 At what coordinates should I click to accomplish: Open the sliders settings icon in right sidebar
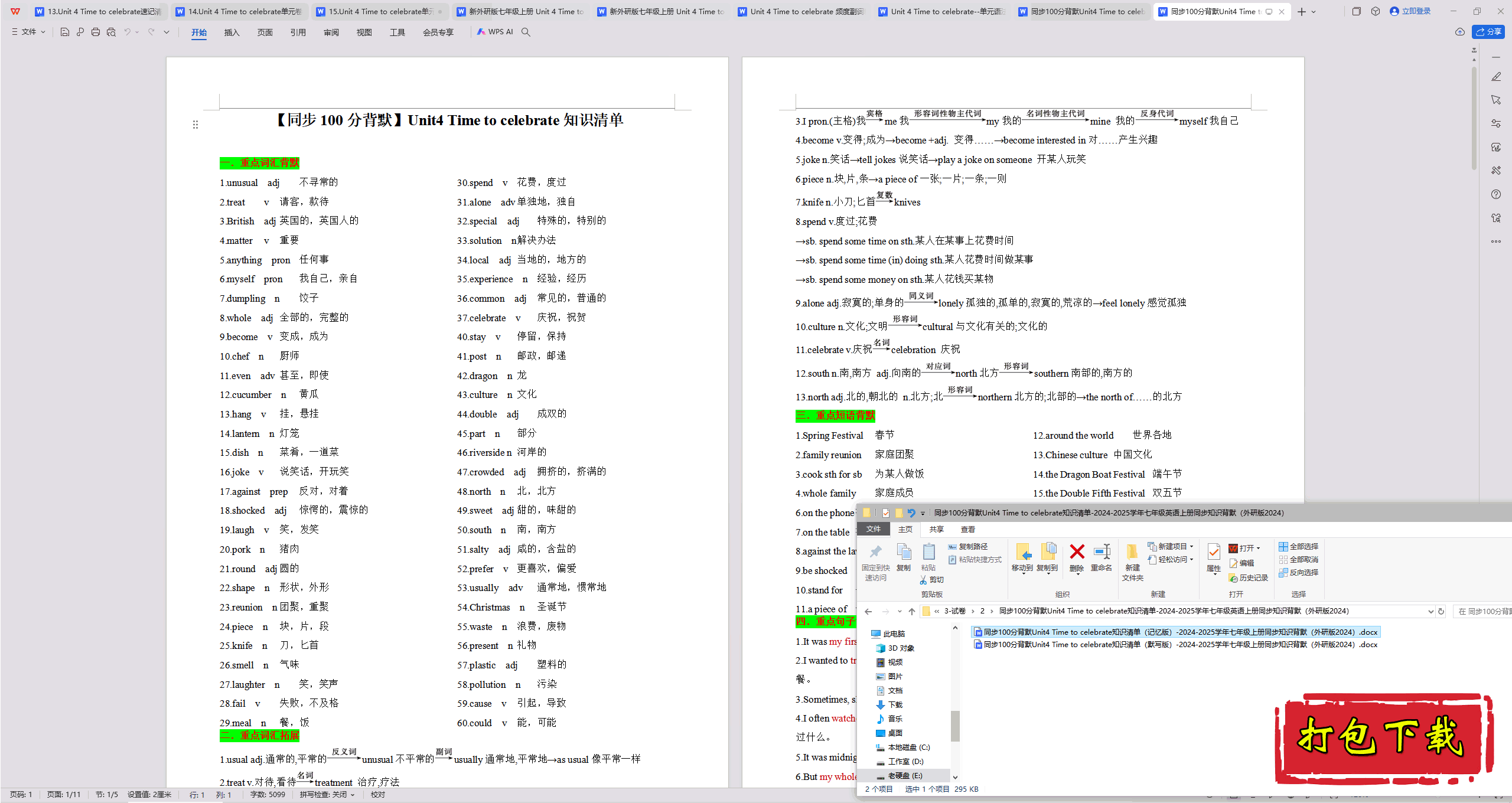1496,123
